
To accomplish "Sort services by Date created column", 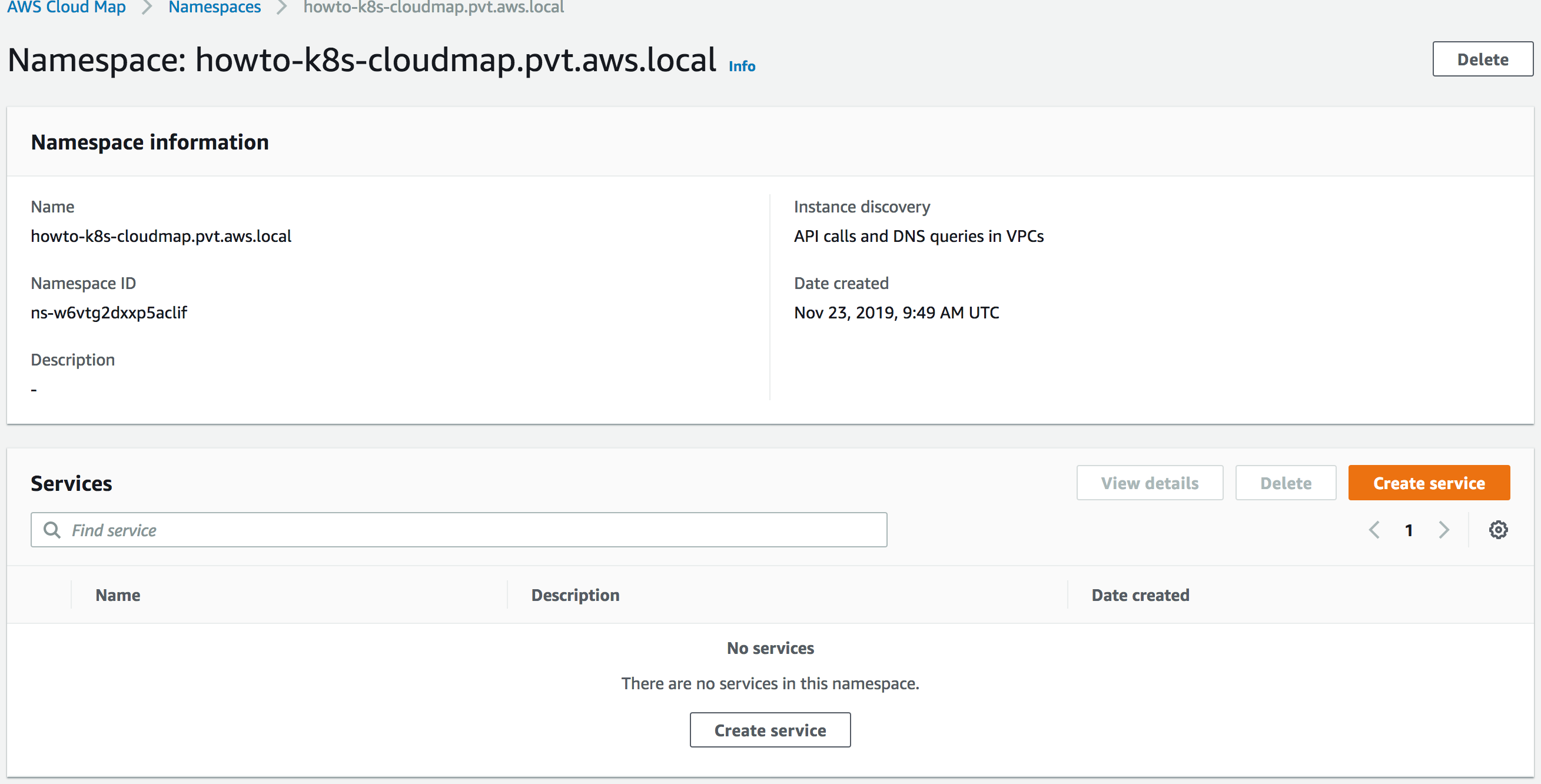I will coord(1139,594).
